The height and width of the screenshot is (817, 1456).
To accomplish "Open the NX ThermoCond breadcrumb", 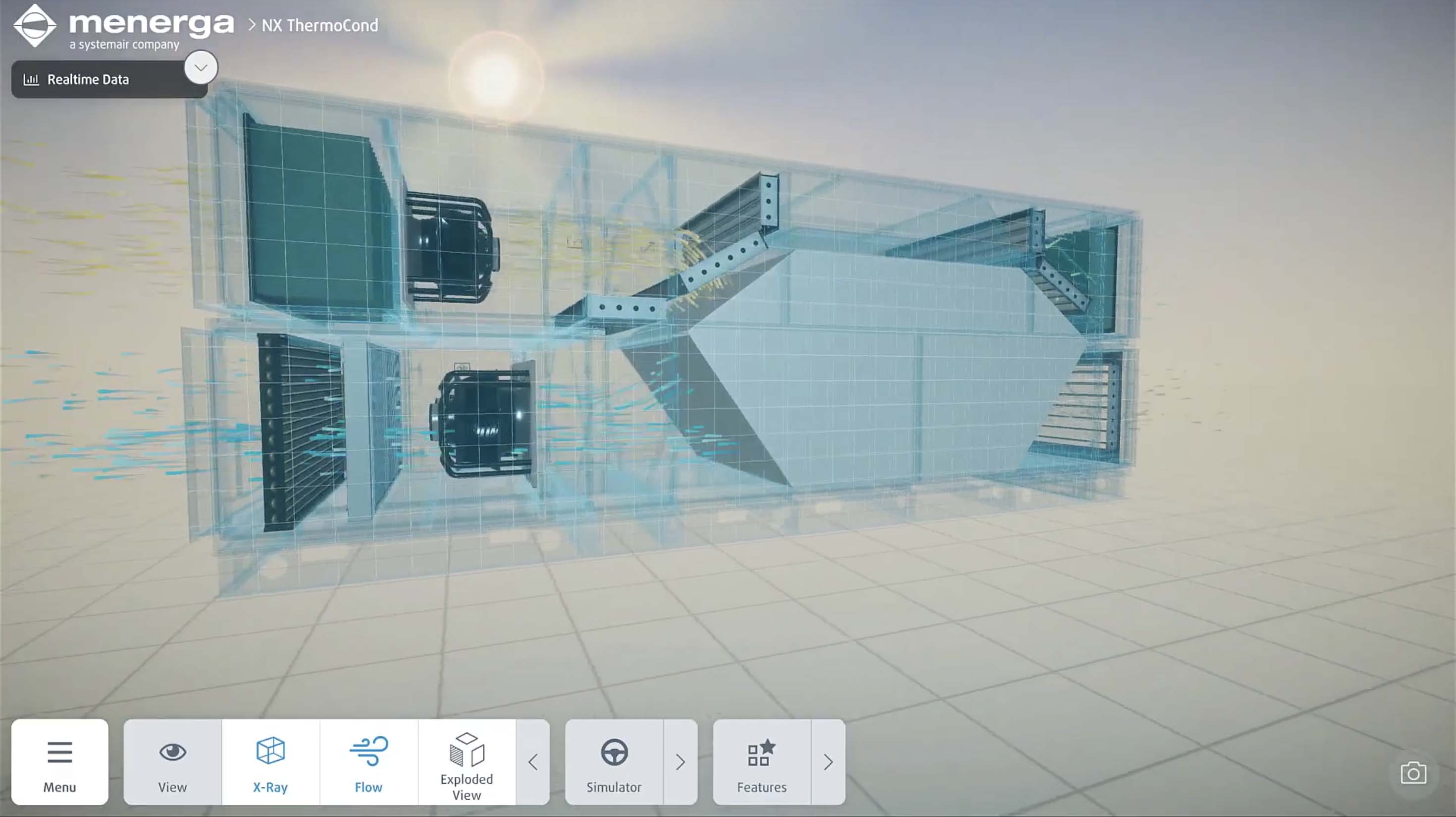I will 320,25.
